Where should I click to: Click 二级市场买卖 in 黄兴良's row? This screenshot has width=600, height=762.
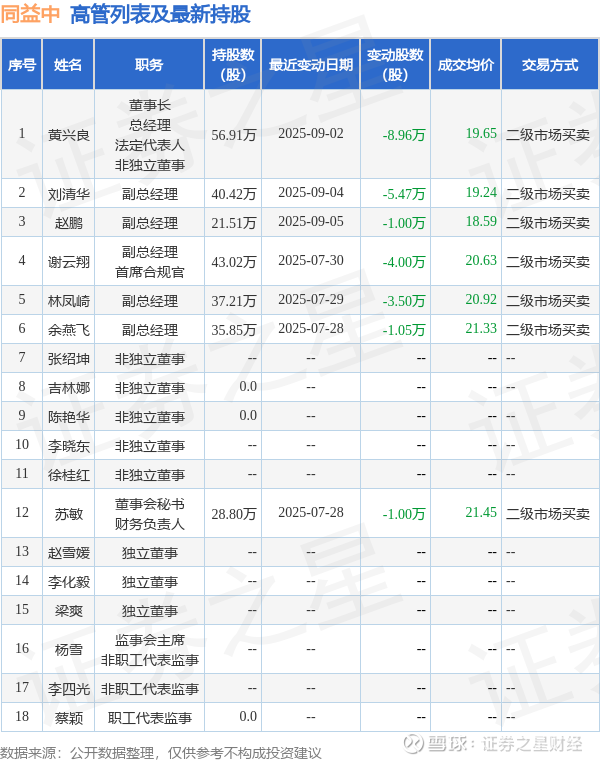(x=548, y=135)
